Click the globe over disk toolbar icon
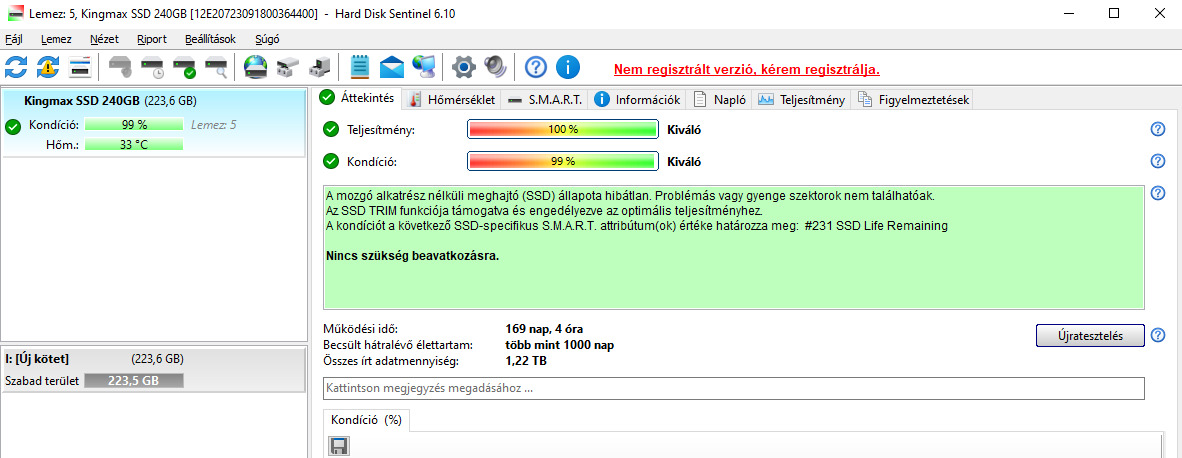 [256, 67]
